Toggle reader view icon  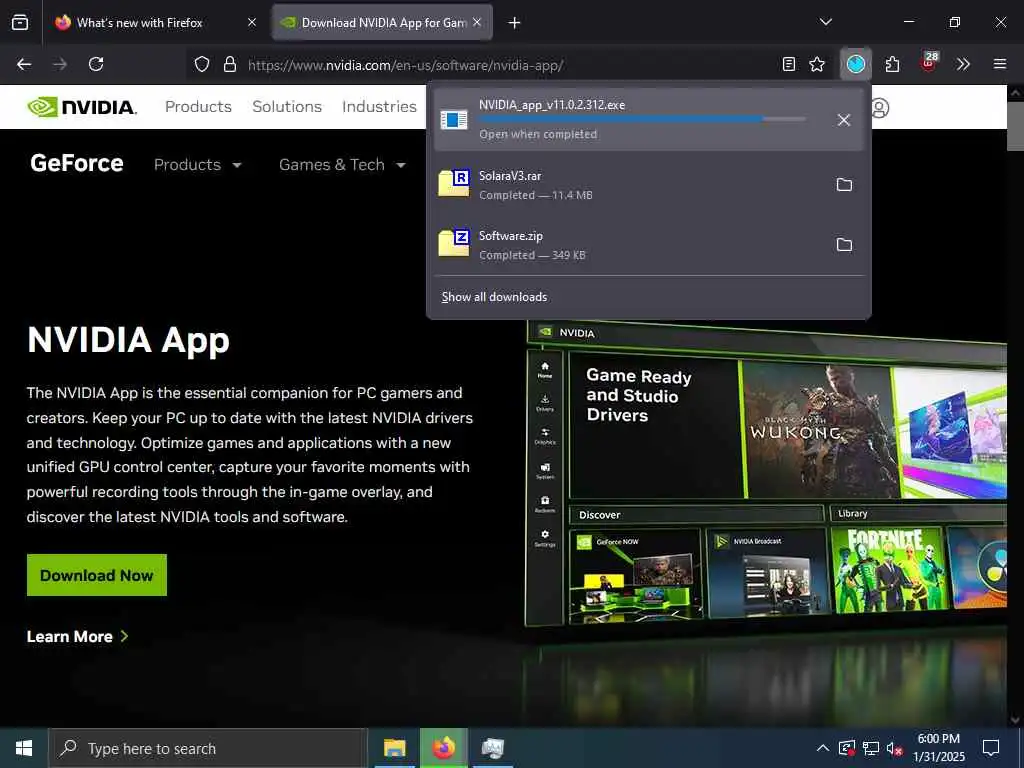(789, 64)
